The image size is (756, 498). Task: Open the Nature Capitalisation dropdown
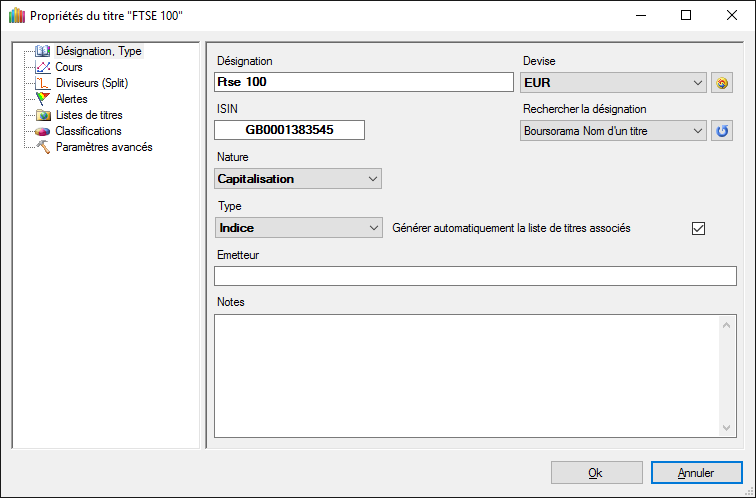coord(373,179)
